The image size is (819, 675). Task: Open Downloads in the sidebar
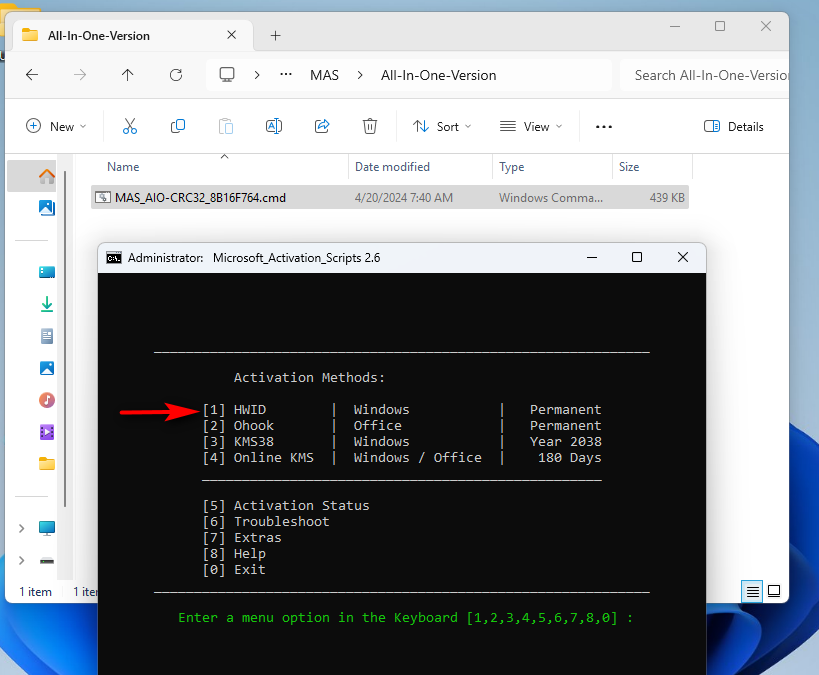click(46, 304)
